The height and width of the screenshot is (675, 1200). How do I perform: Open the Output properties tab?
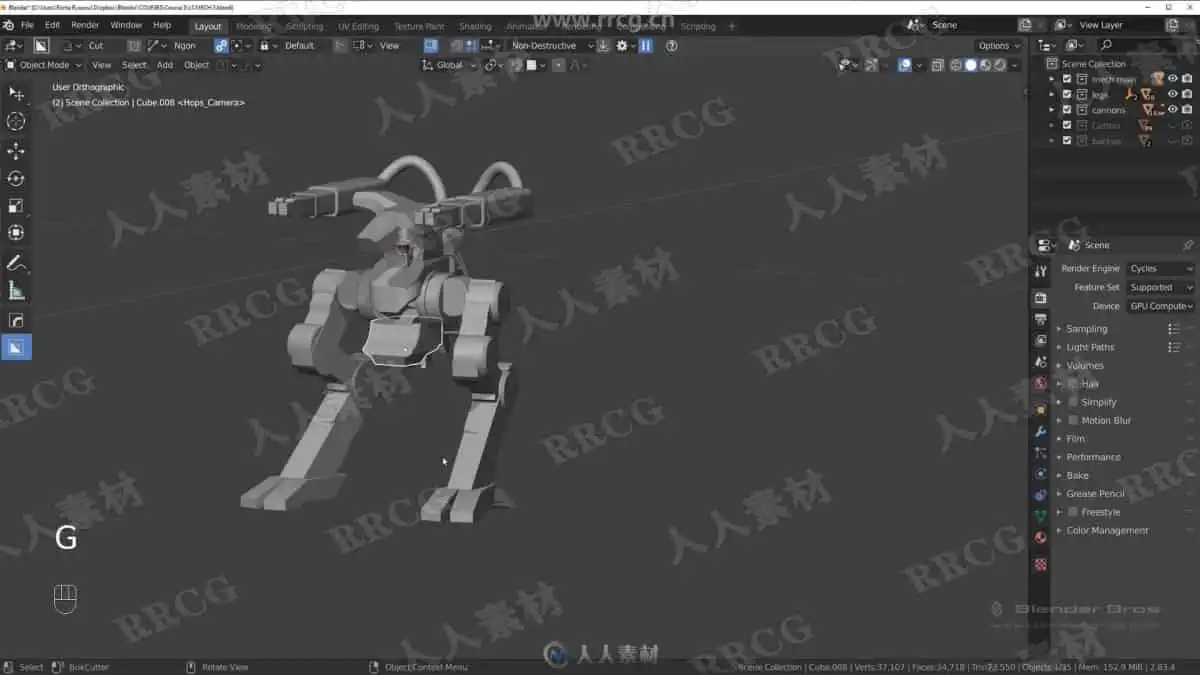[1041, 319]
